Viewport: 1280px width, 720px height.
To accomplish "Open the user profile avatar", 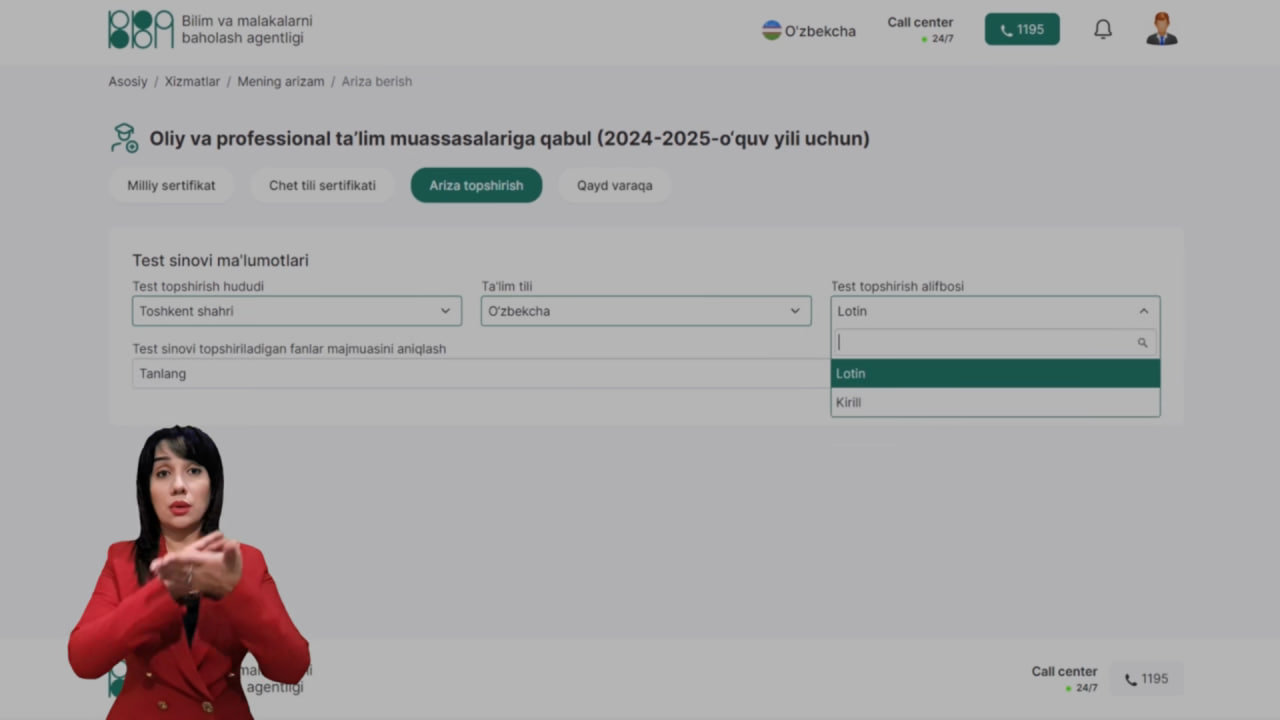I will point(1162,29).
